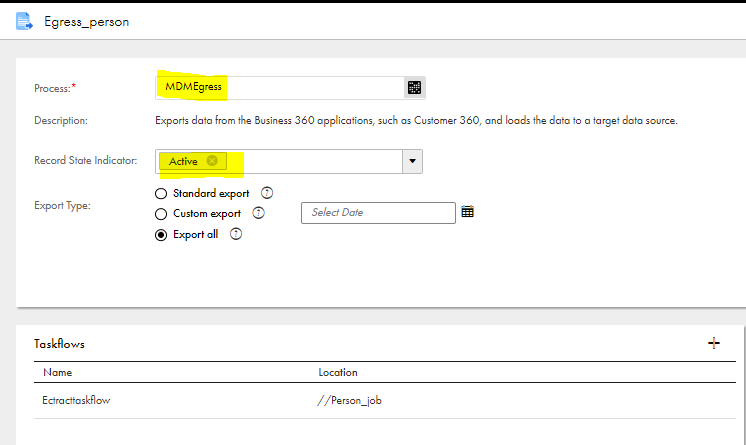Click the Taskflows section heading
The width and height of the screenshot is (746, 445).
coord(59,344)
